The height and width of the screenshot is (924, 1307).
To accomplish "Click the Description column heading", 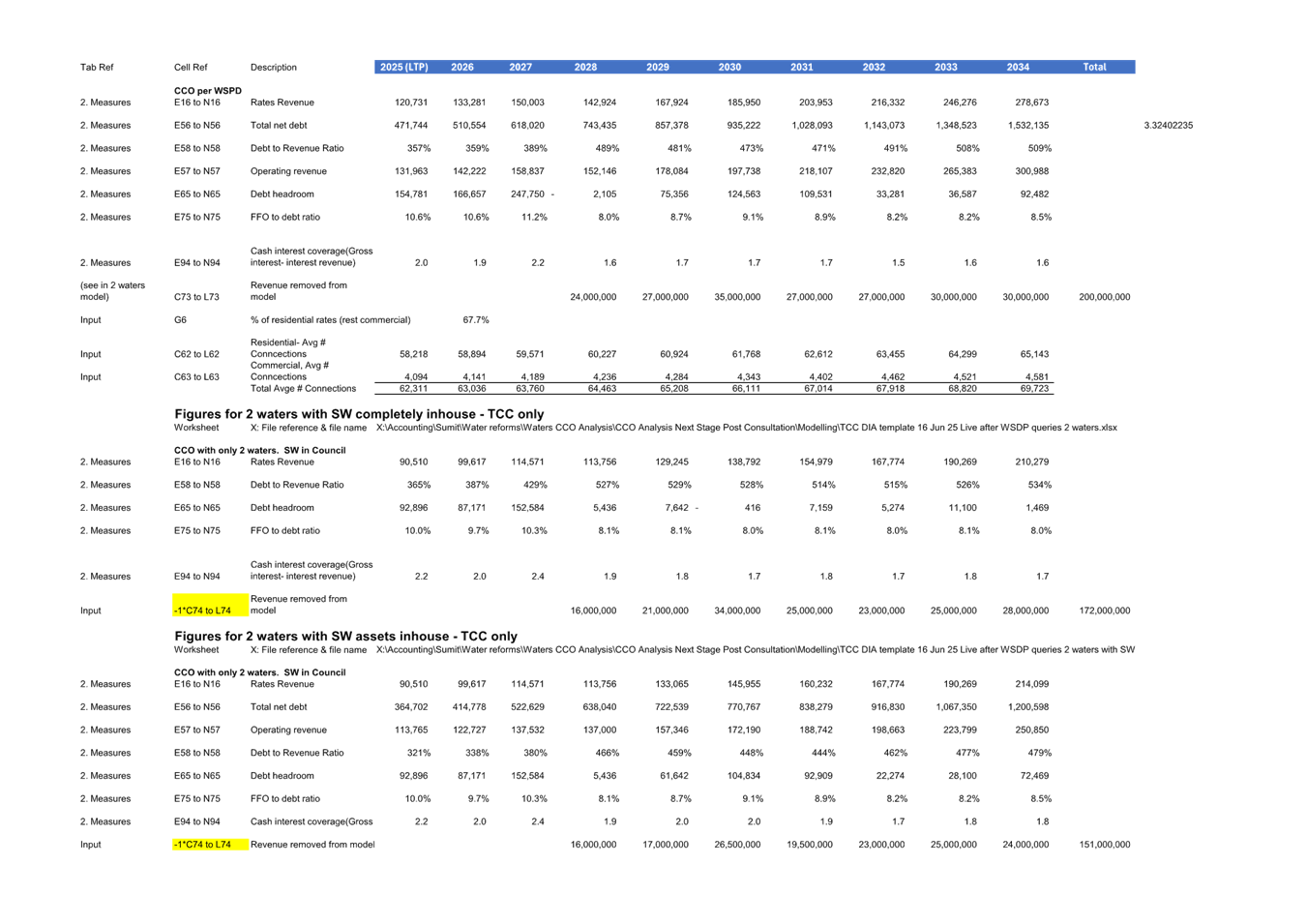I will [273, 67].
